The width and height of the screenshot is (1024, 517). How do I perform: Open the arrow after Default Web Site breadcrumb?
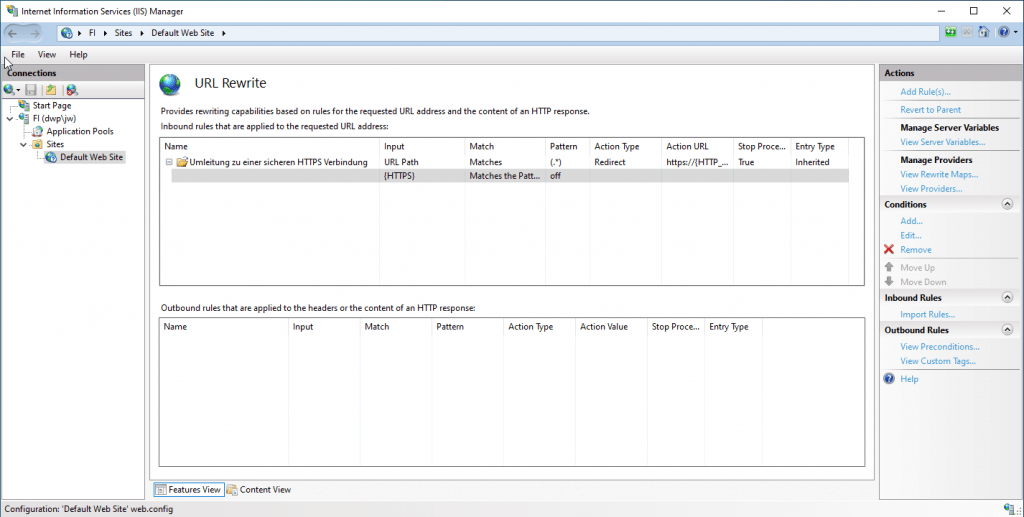[223, 33]
